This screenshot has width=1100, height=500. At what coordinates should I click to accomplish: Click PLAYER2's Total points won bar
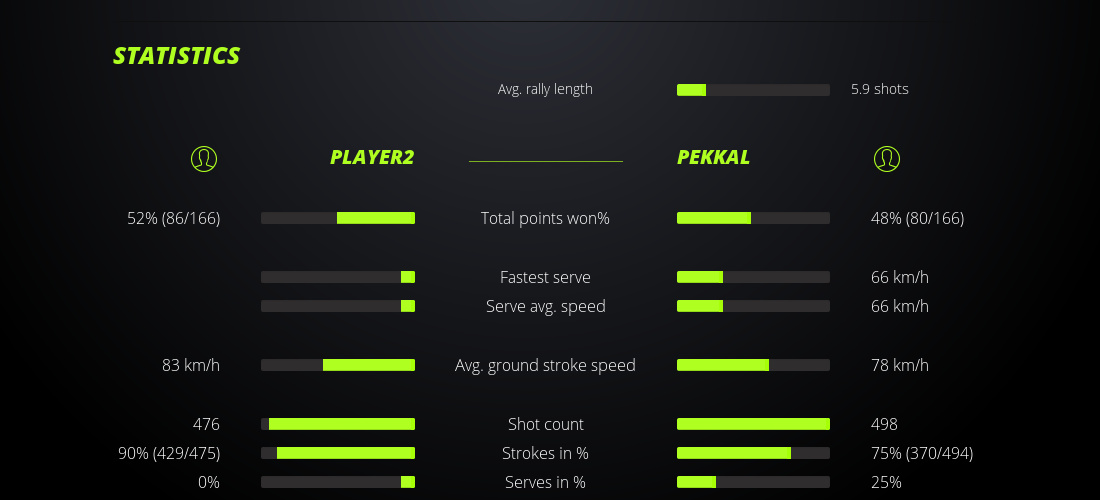[338, 218]
